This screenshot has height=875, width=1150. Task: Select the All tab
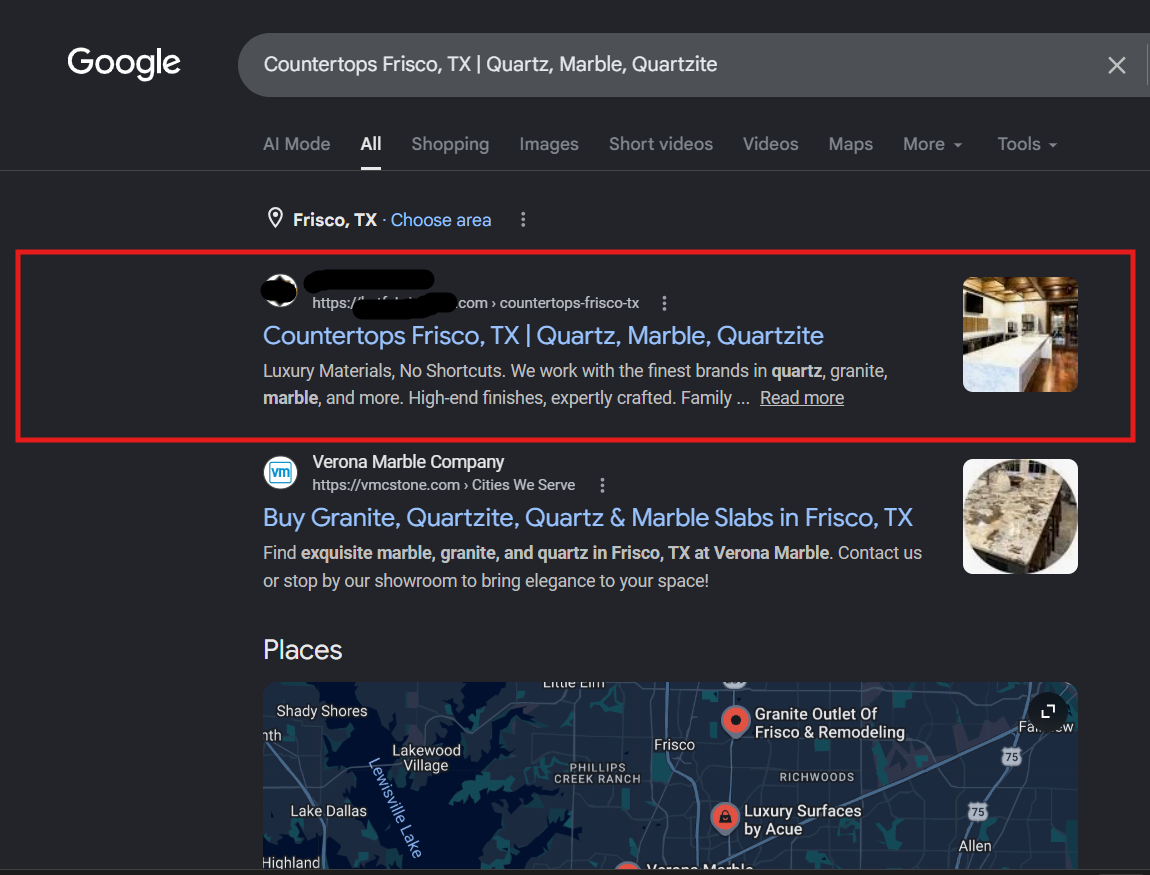click(370, 144)
